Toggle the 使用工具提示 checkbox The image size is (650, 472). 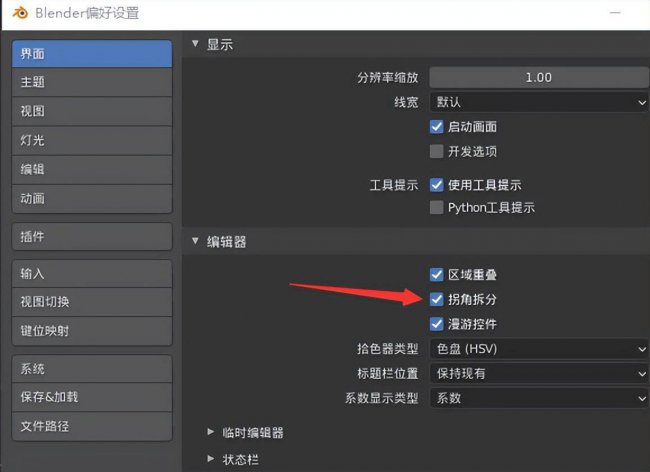tap(437, 185)
